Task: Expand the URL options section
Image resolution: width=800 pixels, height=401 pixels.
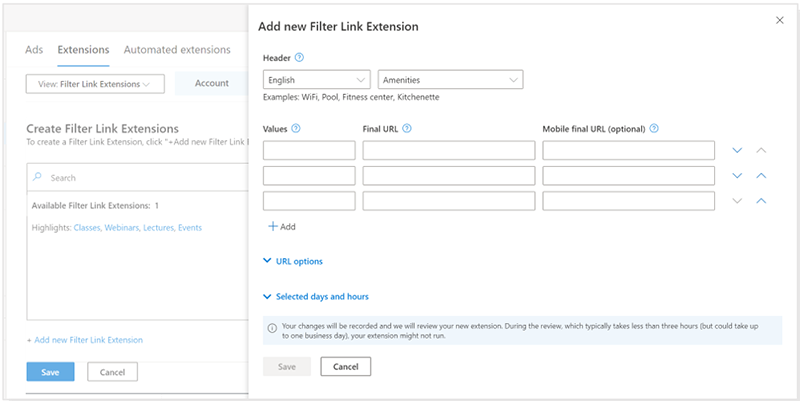Action: (292, 262)
